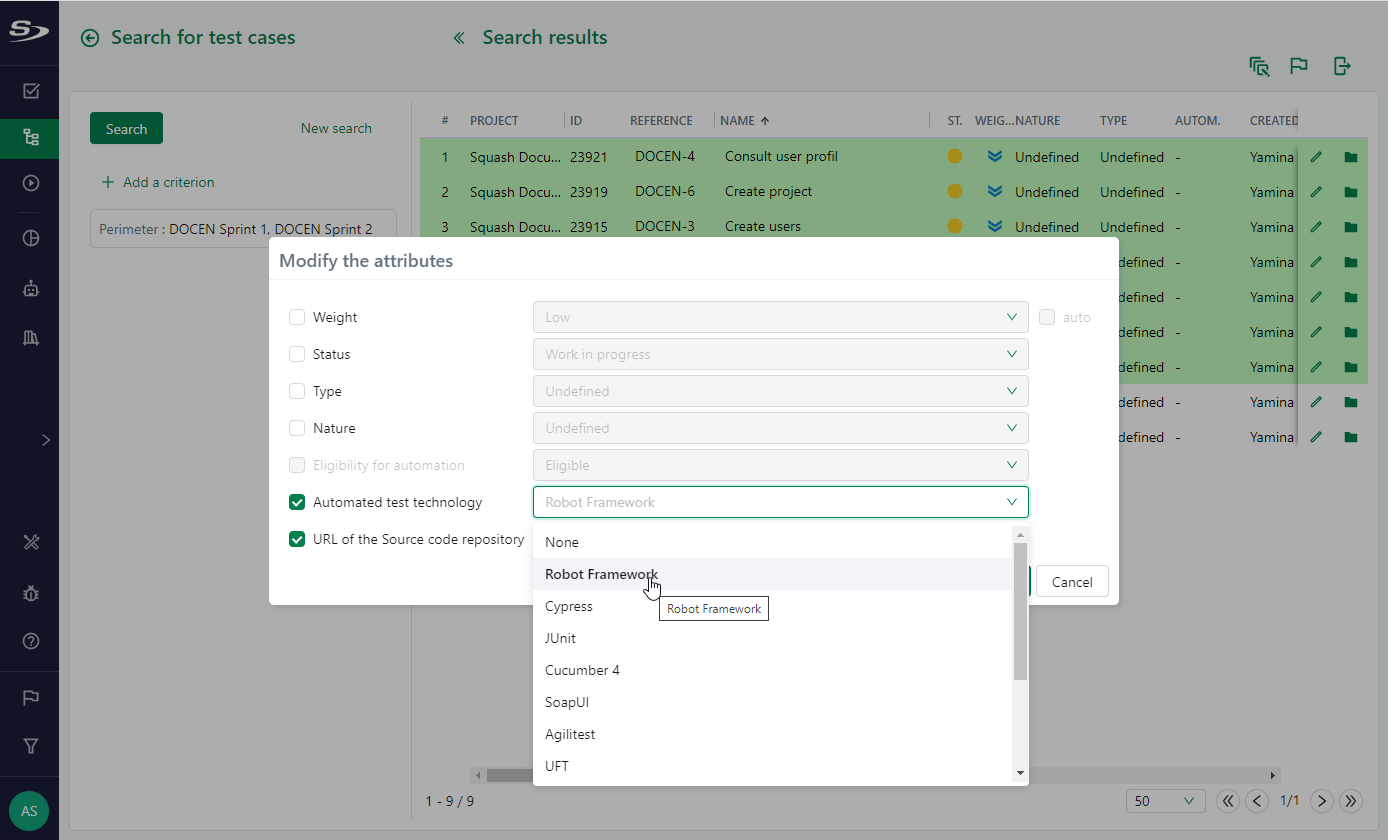Select Cypress from the technology list
1388x840 pixels.
(x=569, y=606)
